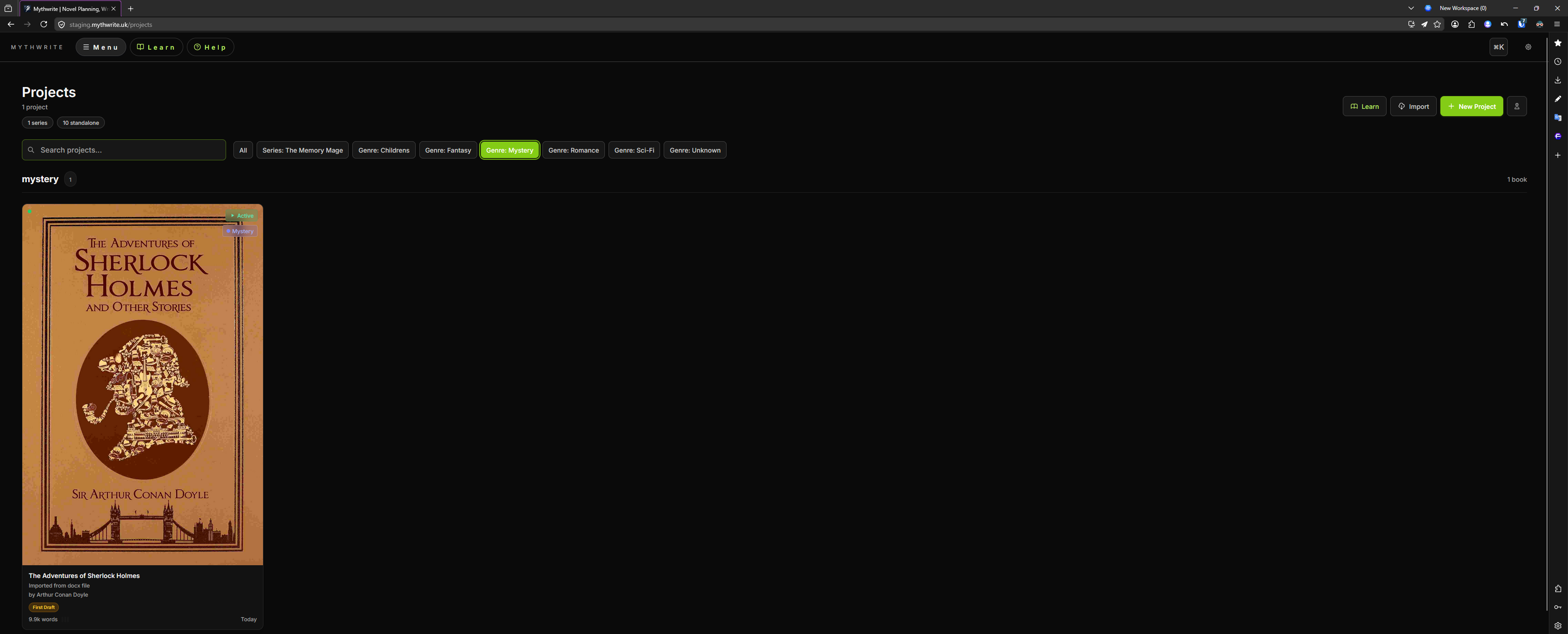The width and height of the screenshot is (1568, 634).
Task: Open a new browser tab
Action: 130,9
